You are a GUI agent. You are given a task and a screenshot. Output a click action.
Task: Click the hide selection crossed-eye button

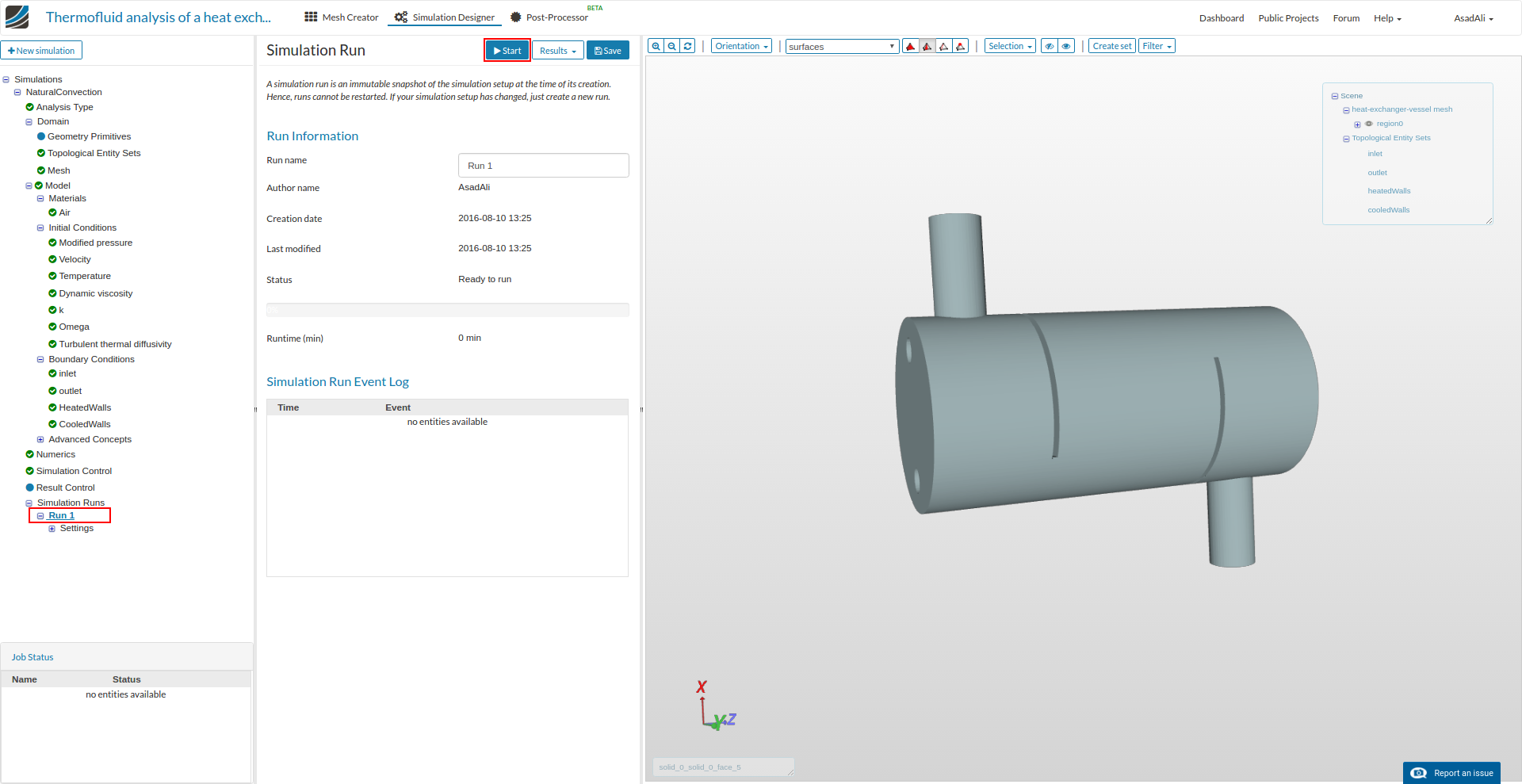point(1049,46)
